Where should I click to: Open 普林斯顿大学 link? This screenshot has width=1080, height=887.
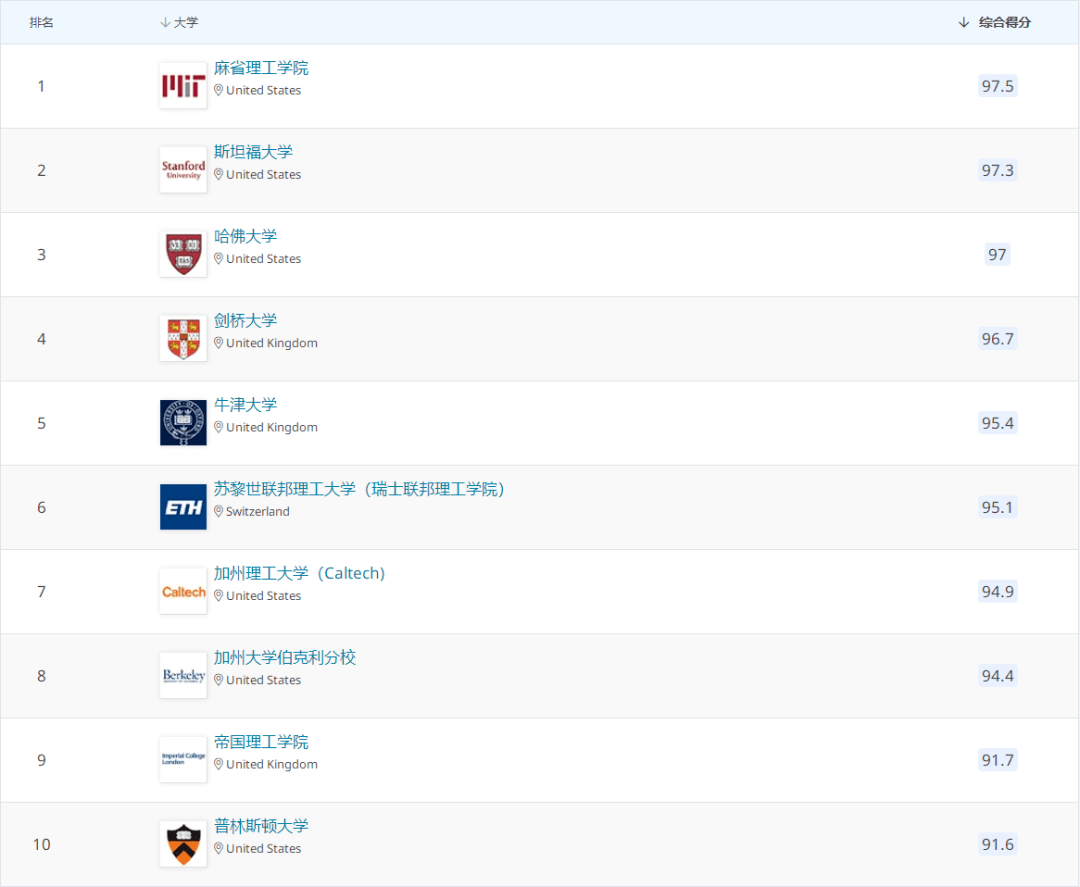(x=261, y=826)
